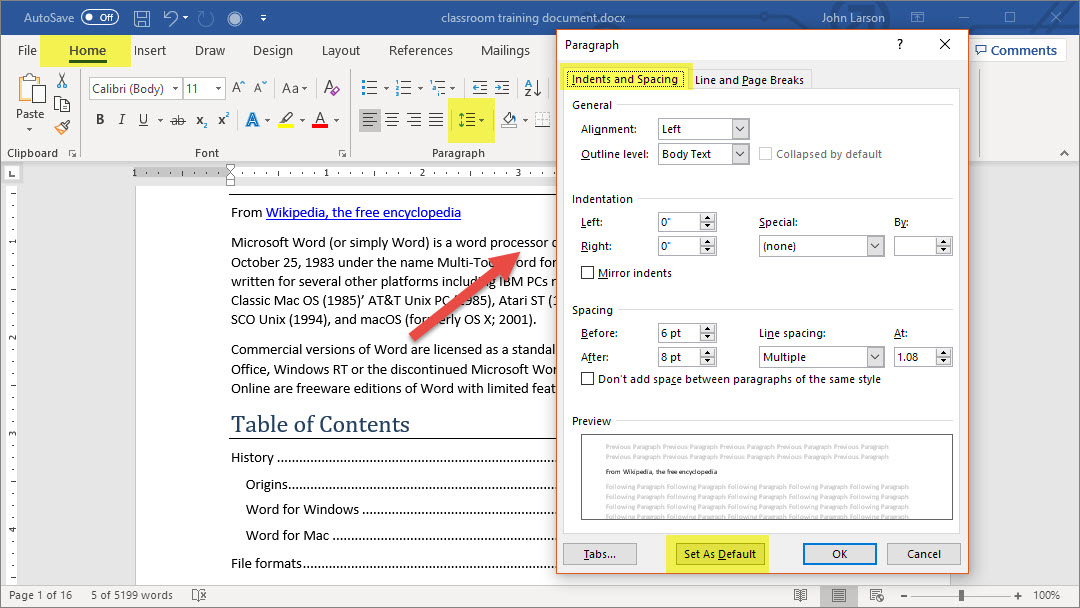Click the zoom slider in status bar
This screenshot has width=1080, height=608.
pyautogui.click(x=961, y=595)
